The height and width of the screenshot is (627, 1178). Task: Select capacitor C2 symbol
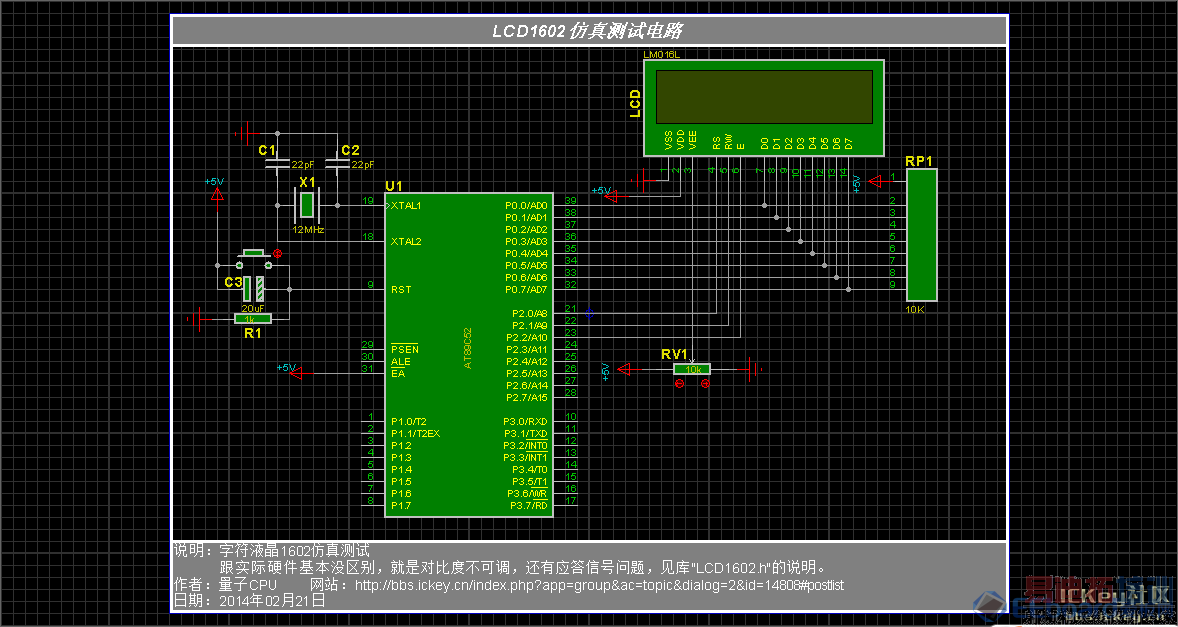(337, 163)
